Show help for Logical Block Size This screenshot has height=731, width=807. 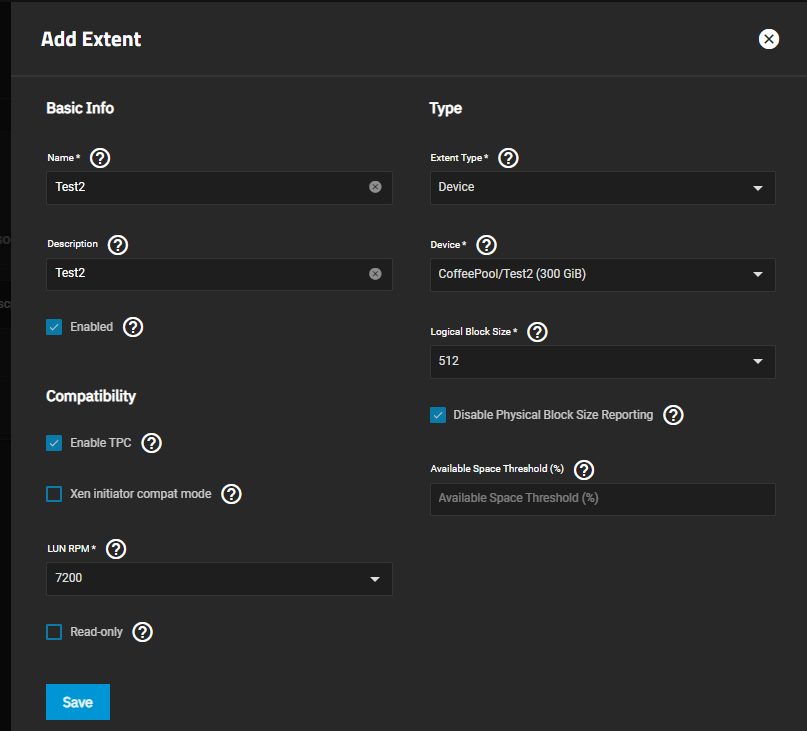pos(537,332)
